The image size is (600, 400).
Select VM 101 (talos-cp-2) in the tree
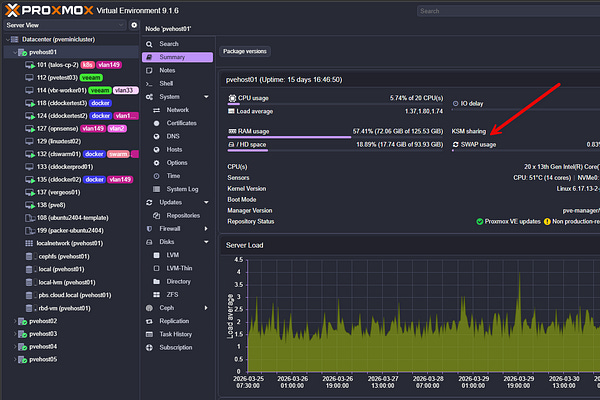56,63
